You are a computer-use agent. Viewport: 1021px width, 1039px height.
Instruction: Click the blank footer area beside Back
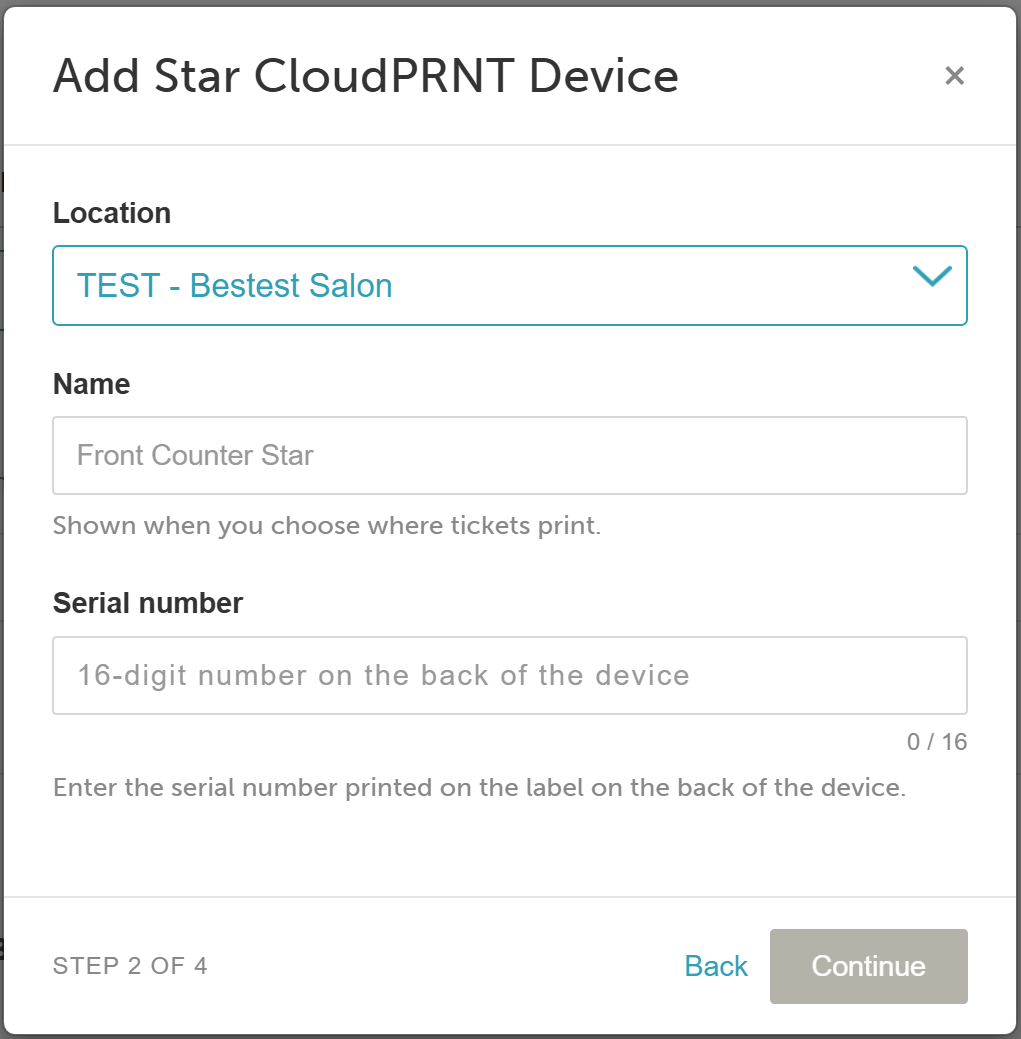click(444, 966)
